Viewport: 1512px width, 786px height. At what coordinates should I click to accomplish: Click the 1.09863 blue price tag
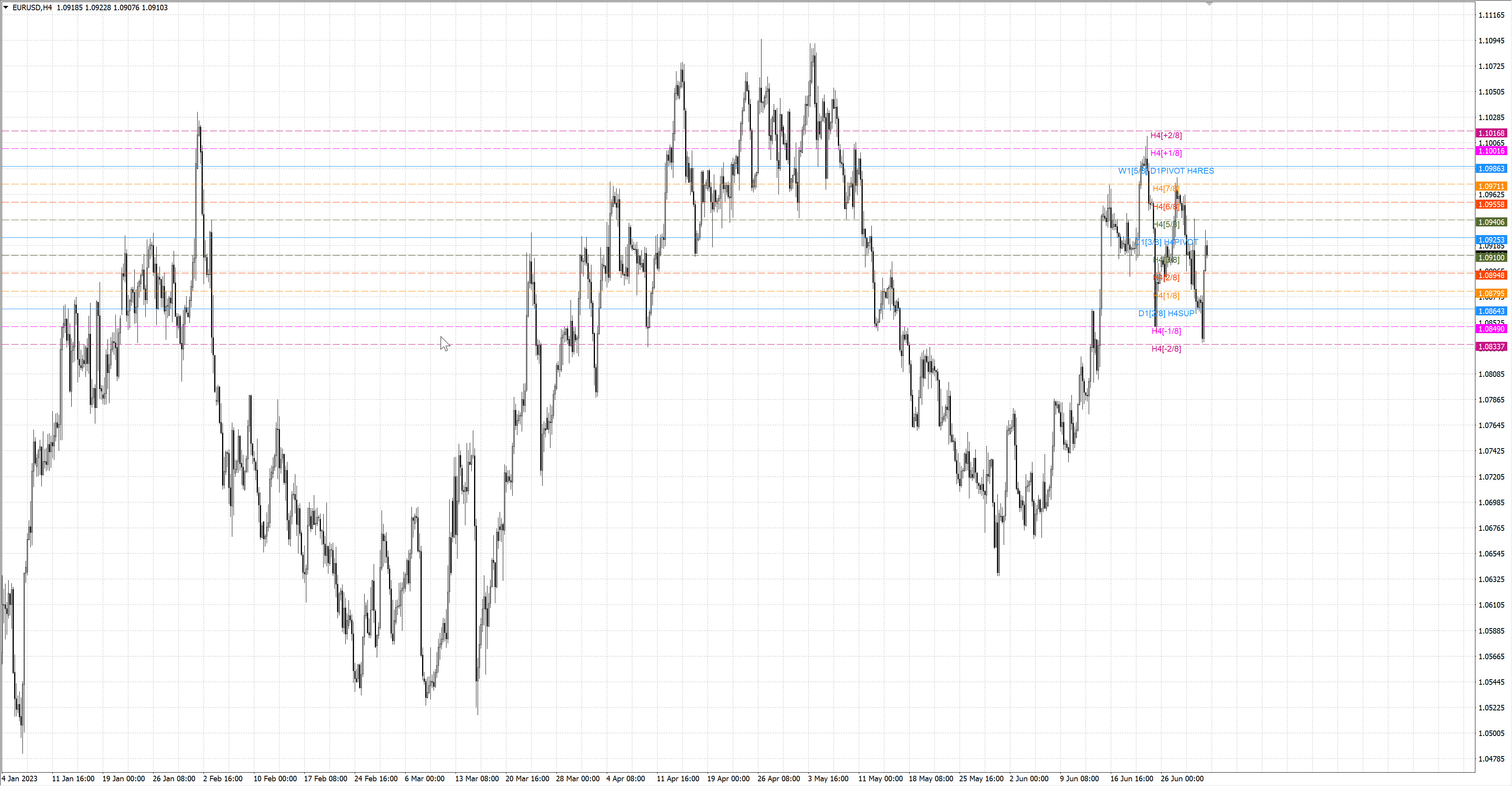(x=1491, y=169)
